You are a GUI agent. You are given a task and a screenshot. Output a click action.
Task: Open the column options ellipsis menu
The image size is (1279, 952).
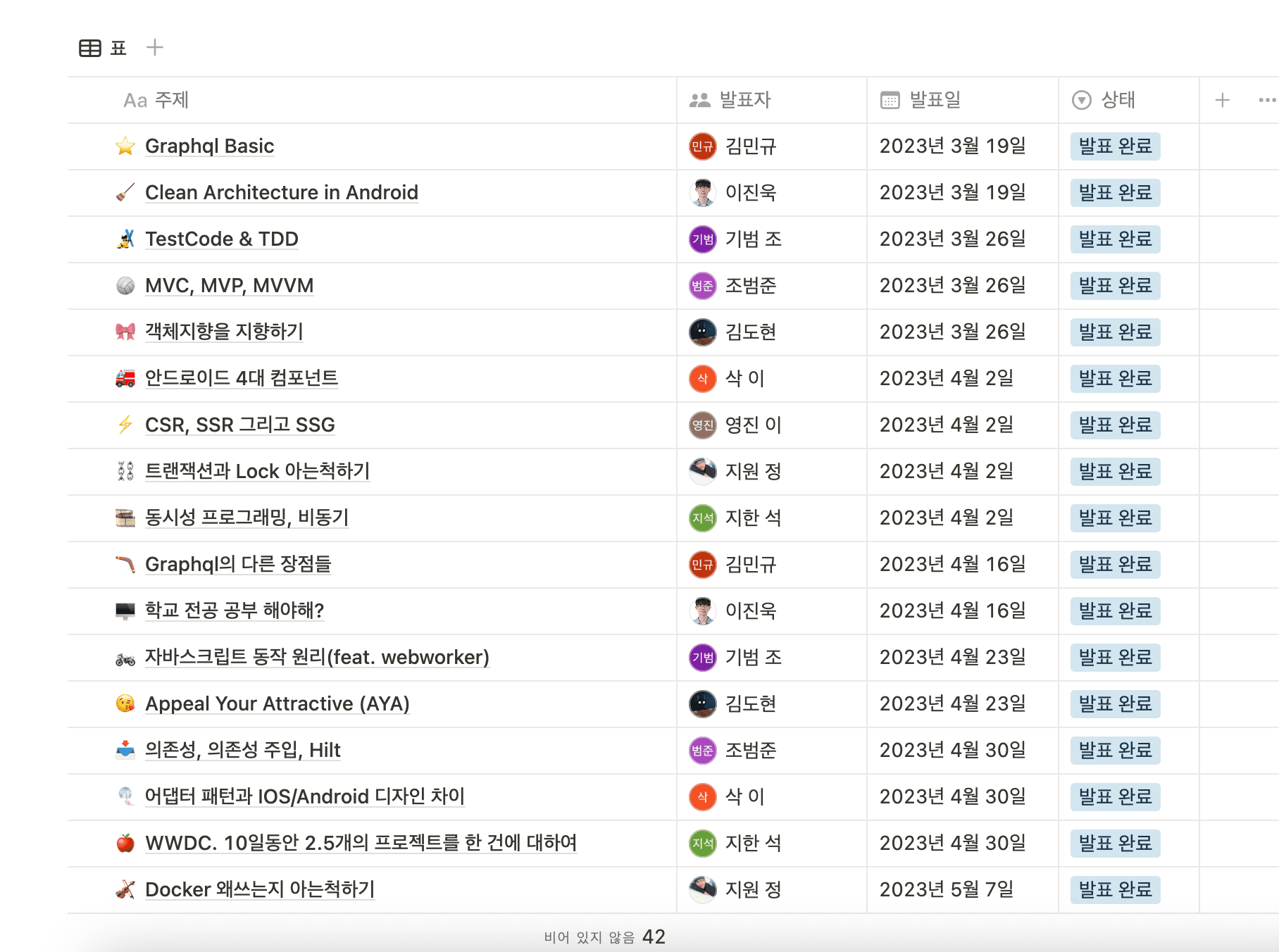1267,100
